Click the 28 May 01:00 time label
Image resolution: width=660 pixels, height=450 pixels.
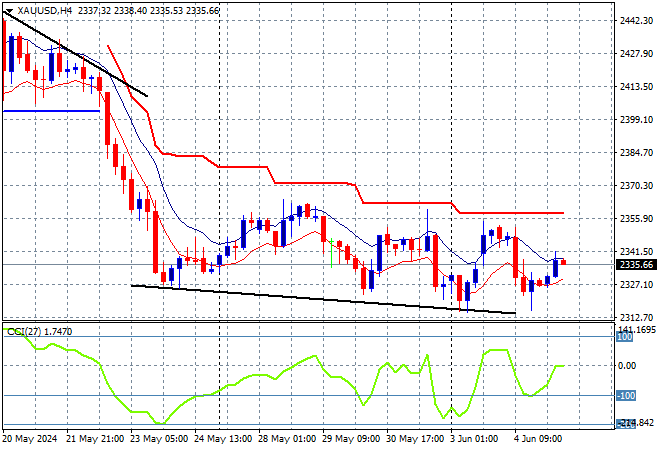click(287, 439)
